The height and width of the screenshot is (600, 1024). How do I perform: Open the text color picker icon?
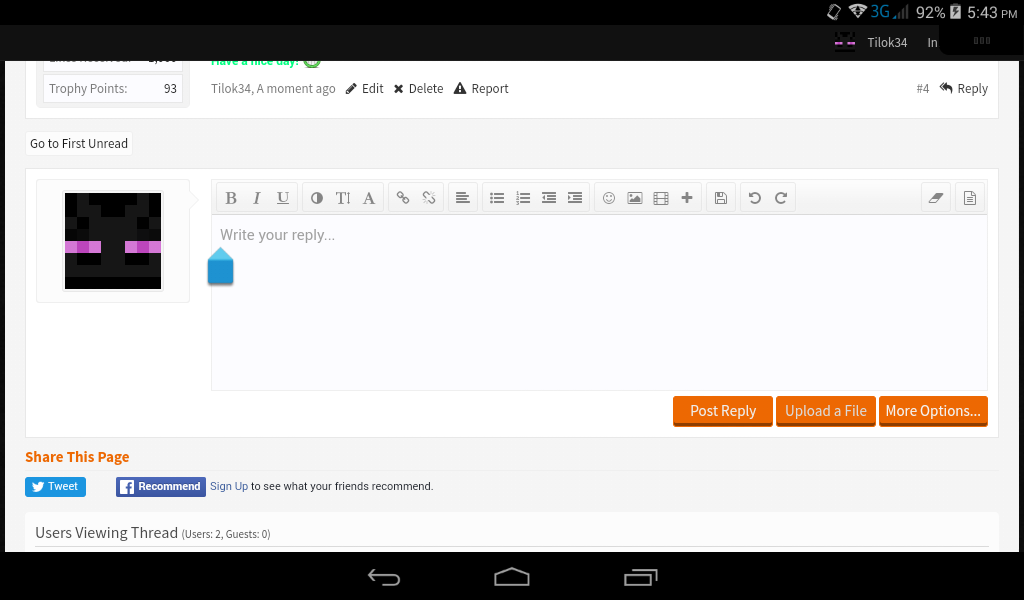coord(317,198)
